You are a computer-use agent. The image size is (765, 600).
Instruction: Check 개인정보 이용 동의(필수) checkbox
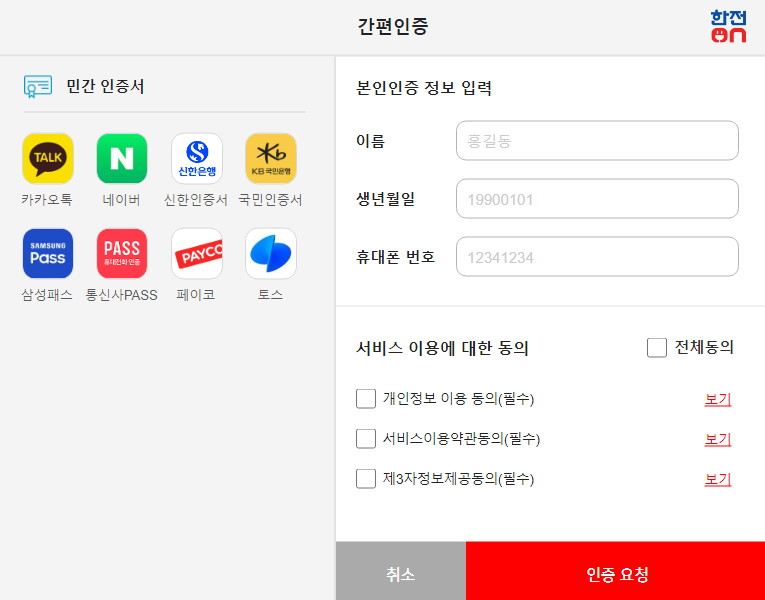click(x=366, y=399)
